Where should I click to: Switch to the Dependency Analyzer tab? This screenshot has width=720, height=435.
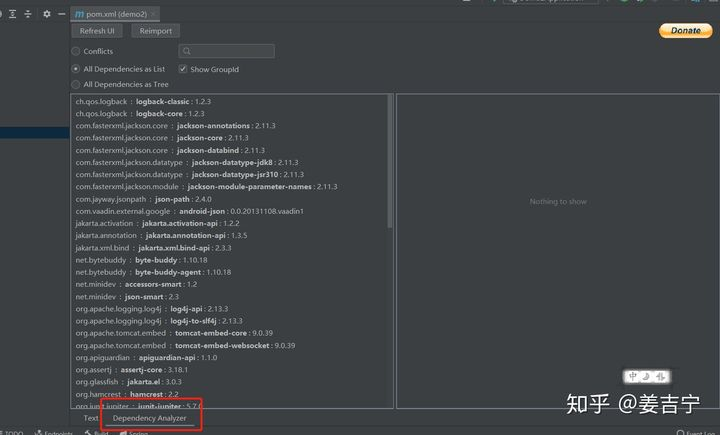150,418
